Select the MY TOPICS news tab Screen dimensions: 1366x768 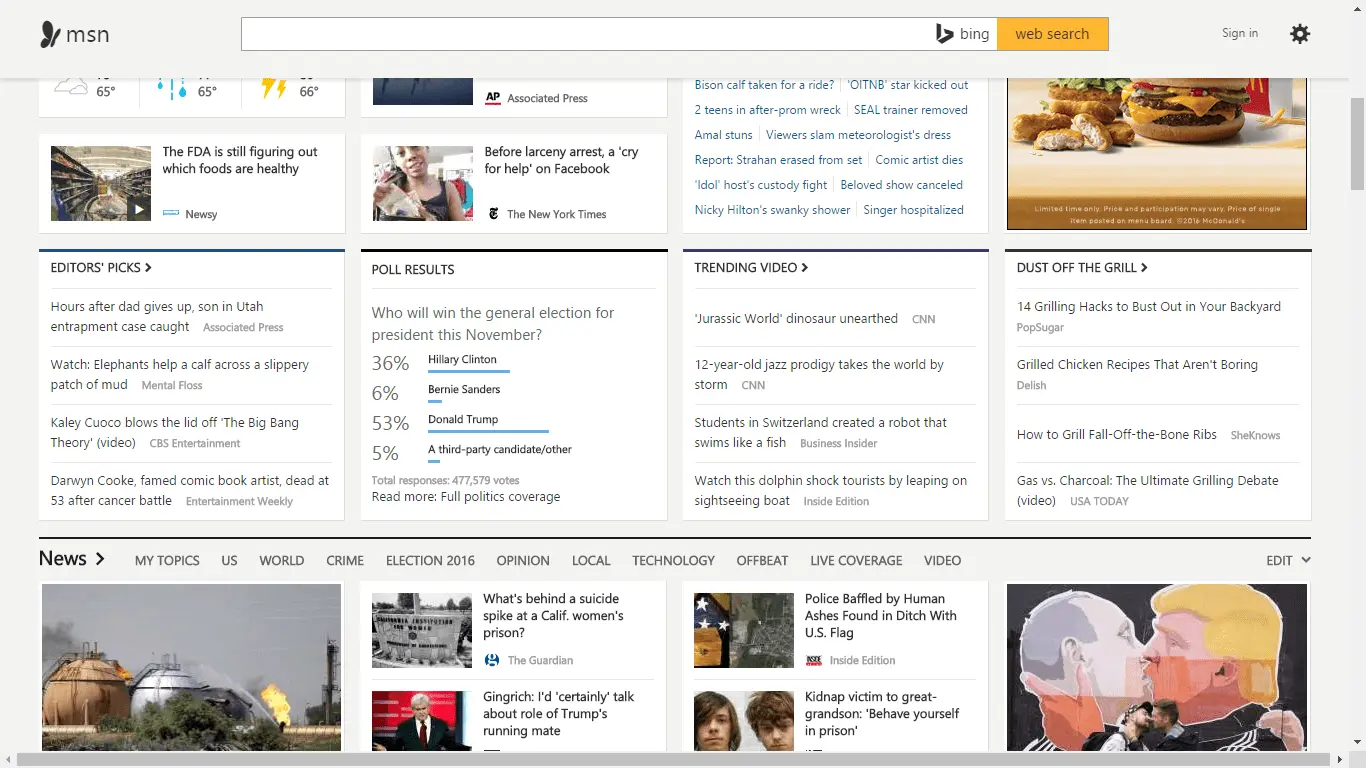tap(167, 561)
